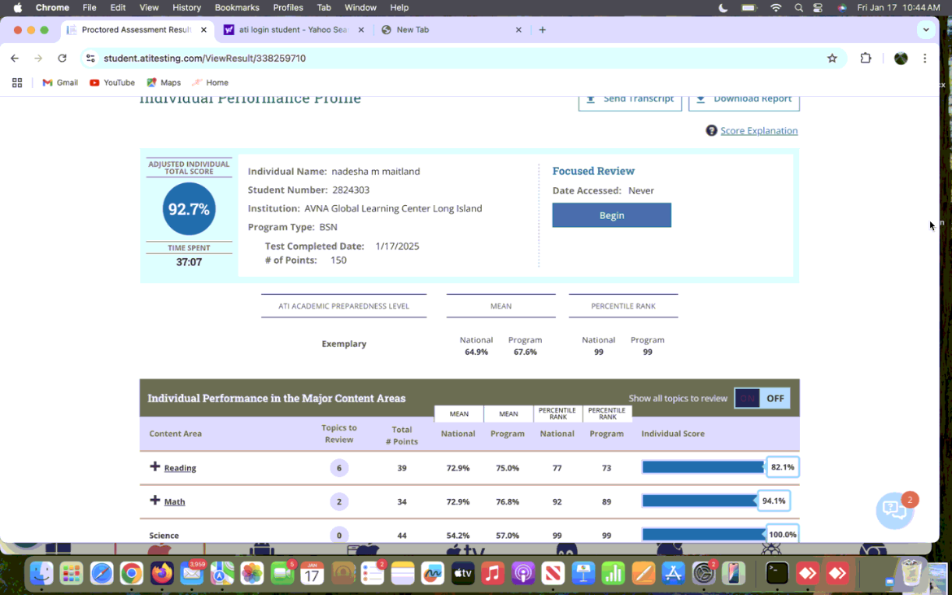This screenshot has height=595, width=952.
Task: Open the Chrome three-dot menu
Action: click(925, 58)
